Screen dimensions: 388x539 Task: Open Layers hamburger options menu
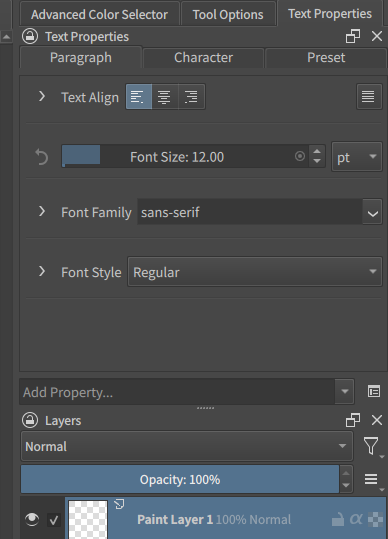click(x=371, y=479)
